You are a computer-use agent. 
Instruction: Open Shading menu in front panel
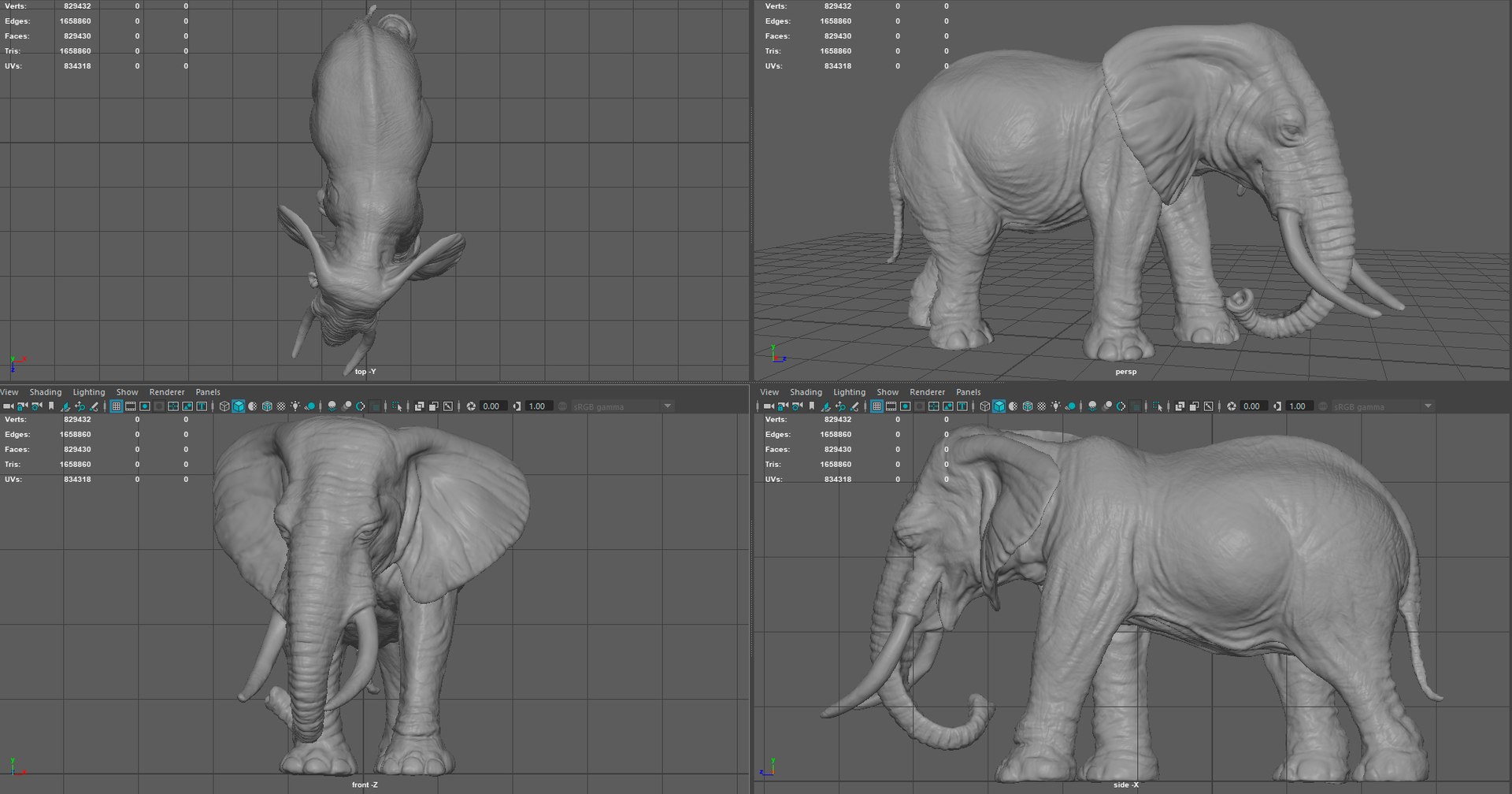click(x=46, y=391)
